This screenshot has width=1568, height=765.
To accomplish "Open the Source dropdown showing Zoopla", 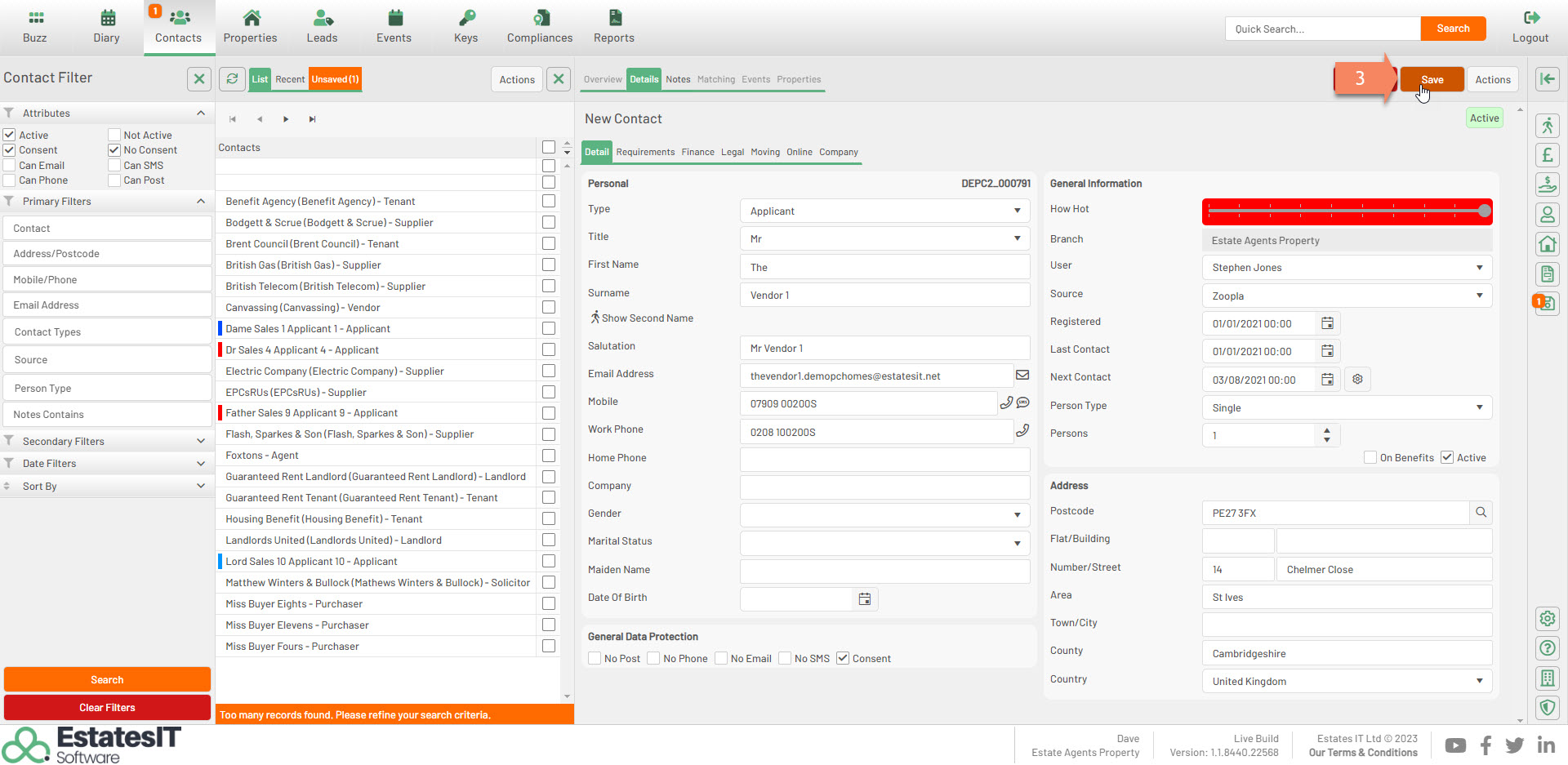I will [x=1346, y=296].
